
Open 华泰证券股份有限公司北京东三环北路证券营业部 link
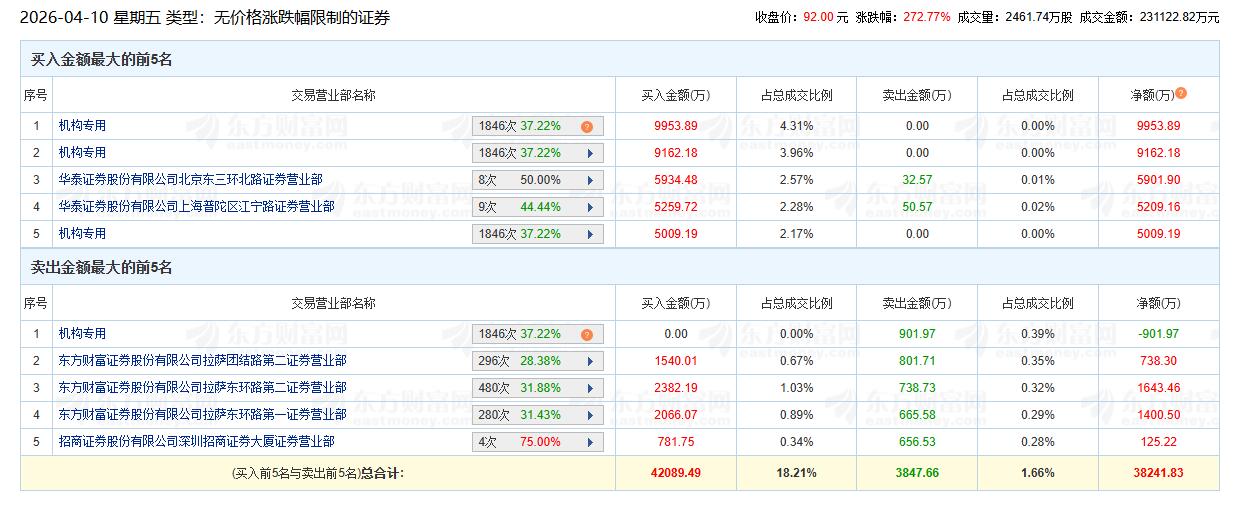click(190, 180)
